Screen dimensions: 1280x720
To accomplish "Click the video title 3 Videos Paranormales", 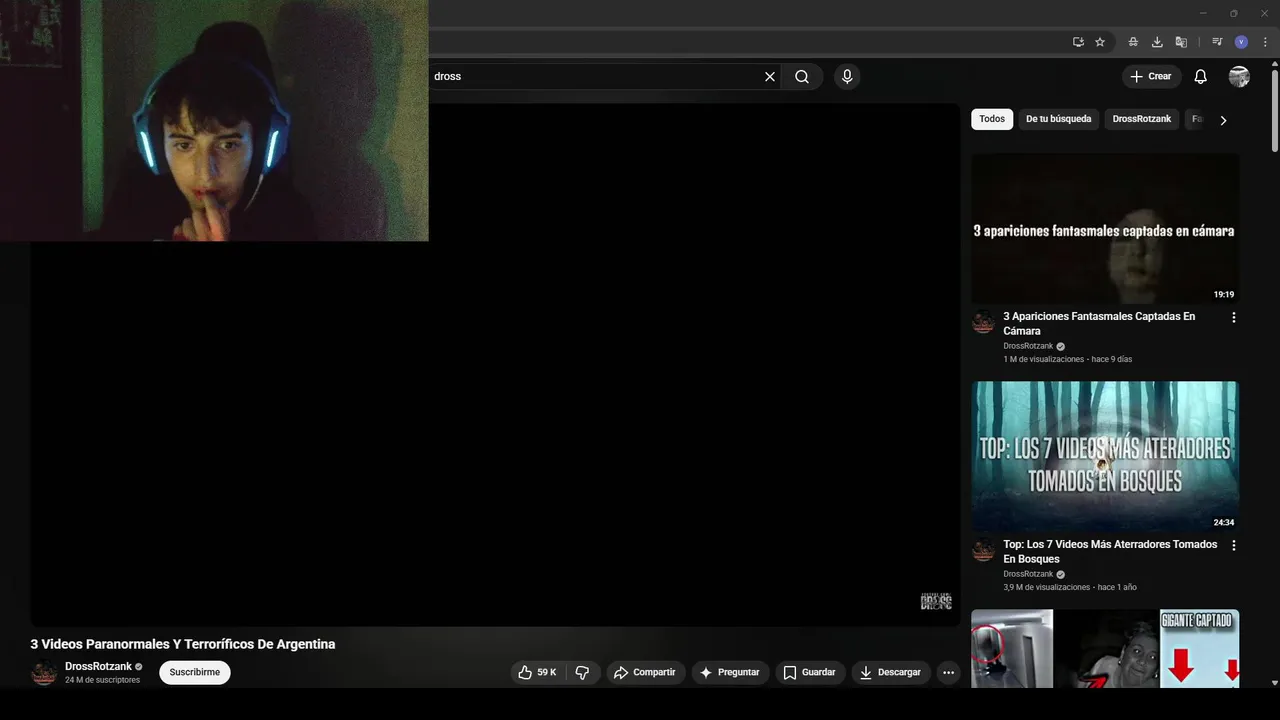I will 183,644.
